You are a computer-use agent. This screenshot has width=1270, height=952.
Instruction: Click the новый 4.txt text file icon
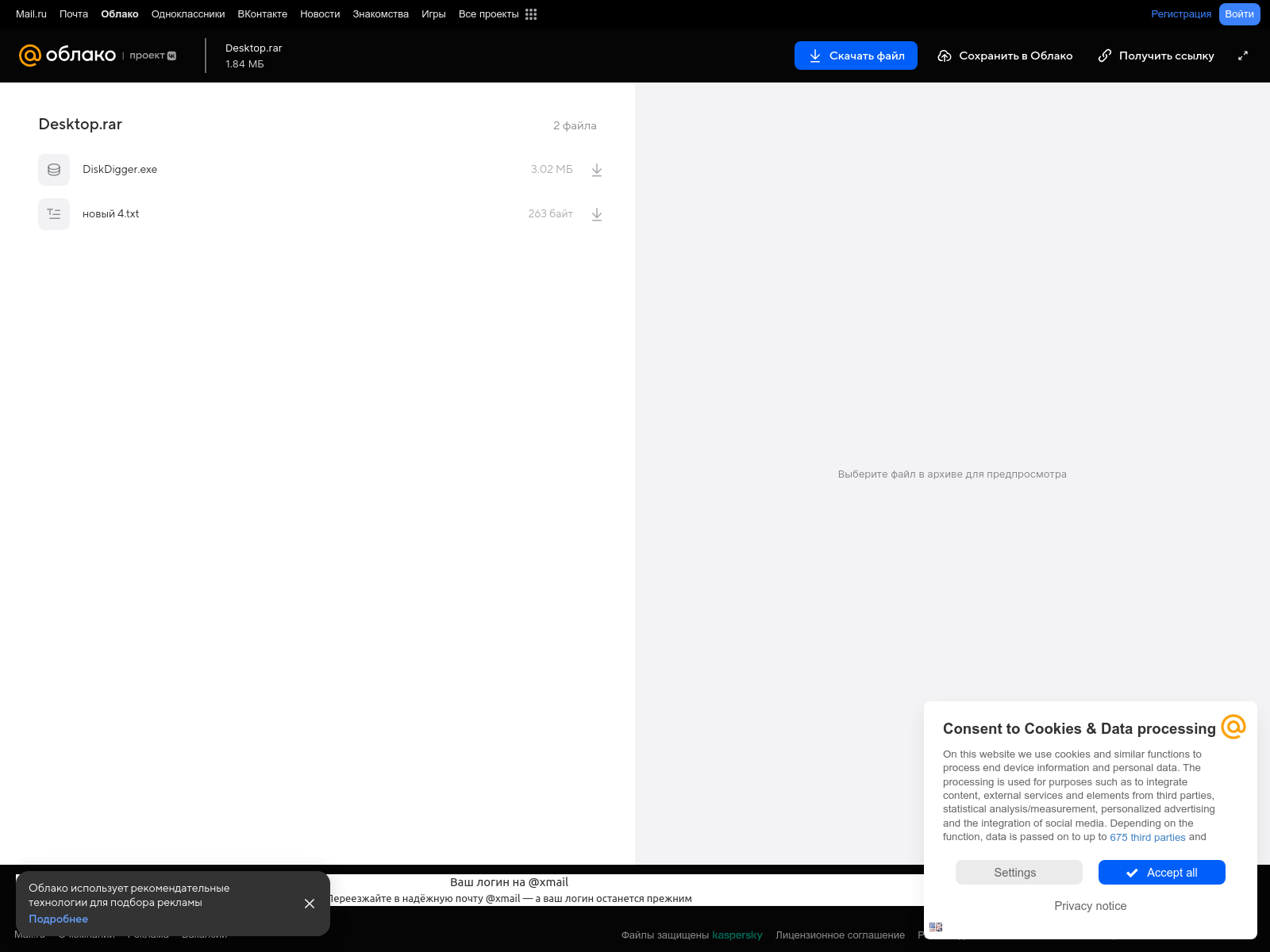click(54, 214)
